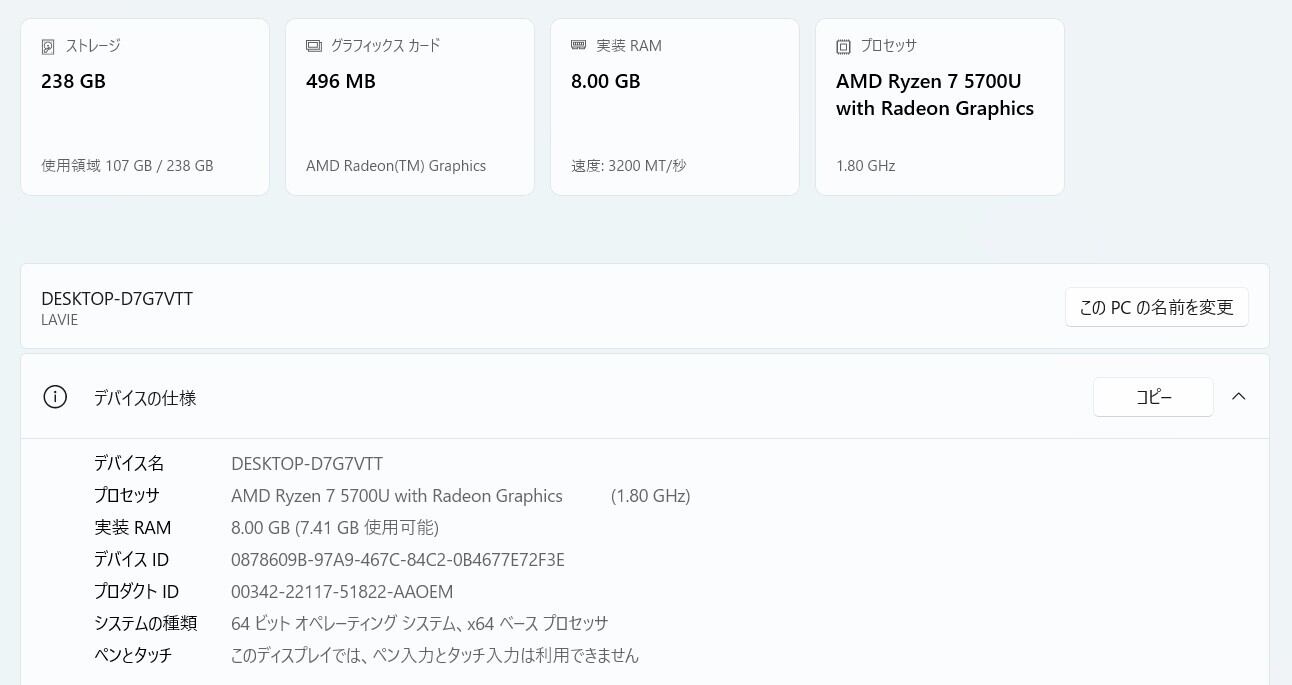The image size is (1292, 685).
Task: Click the プロダクト ID value text
Action: click(x=342, y=592)
